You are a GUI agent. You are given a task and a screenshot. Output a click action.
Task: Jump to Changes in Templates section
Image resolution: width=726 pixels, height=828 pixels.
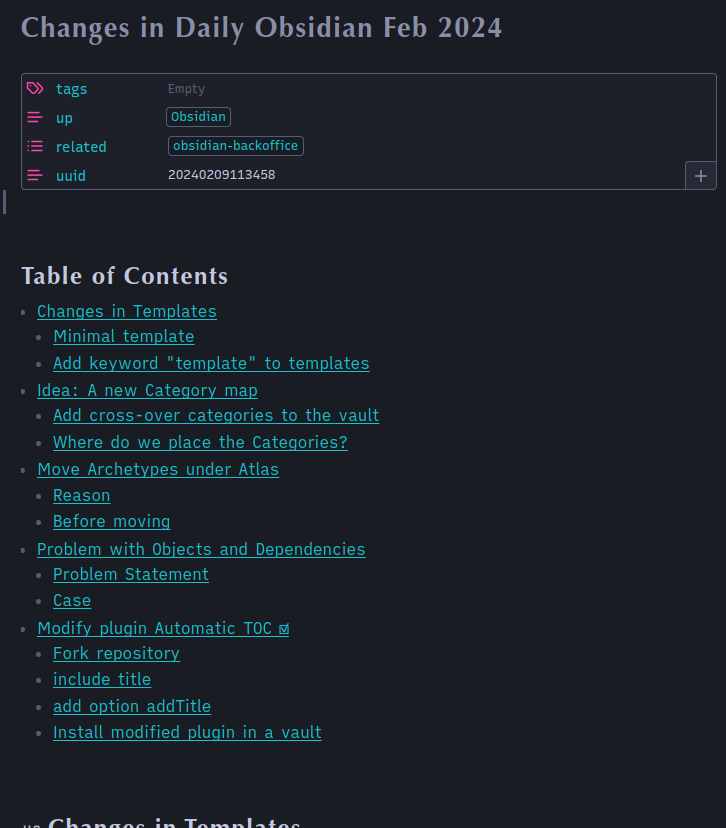tap(127, 312)
